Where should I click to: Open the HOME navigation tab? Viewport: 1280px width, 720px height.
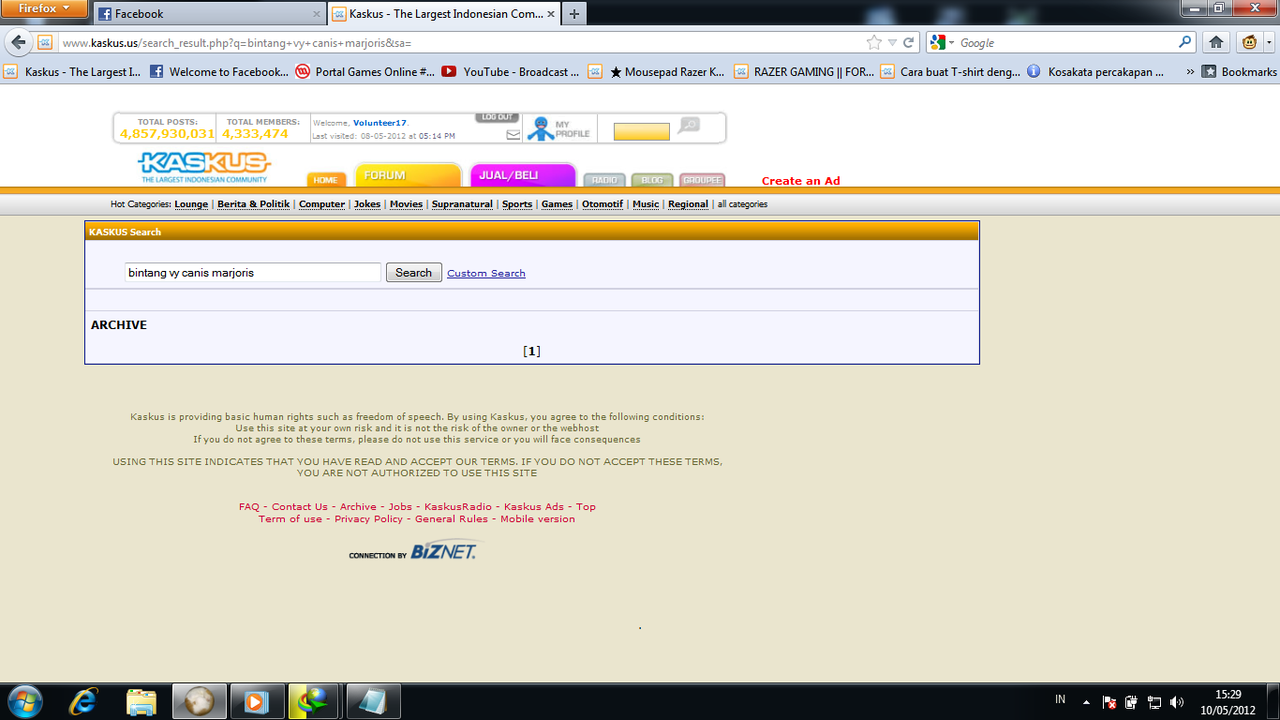tap(326, 180)
